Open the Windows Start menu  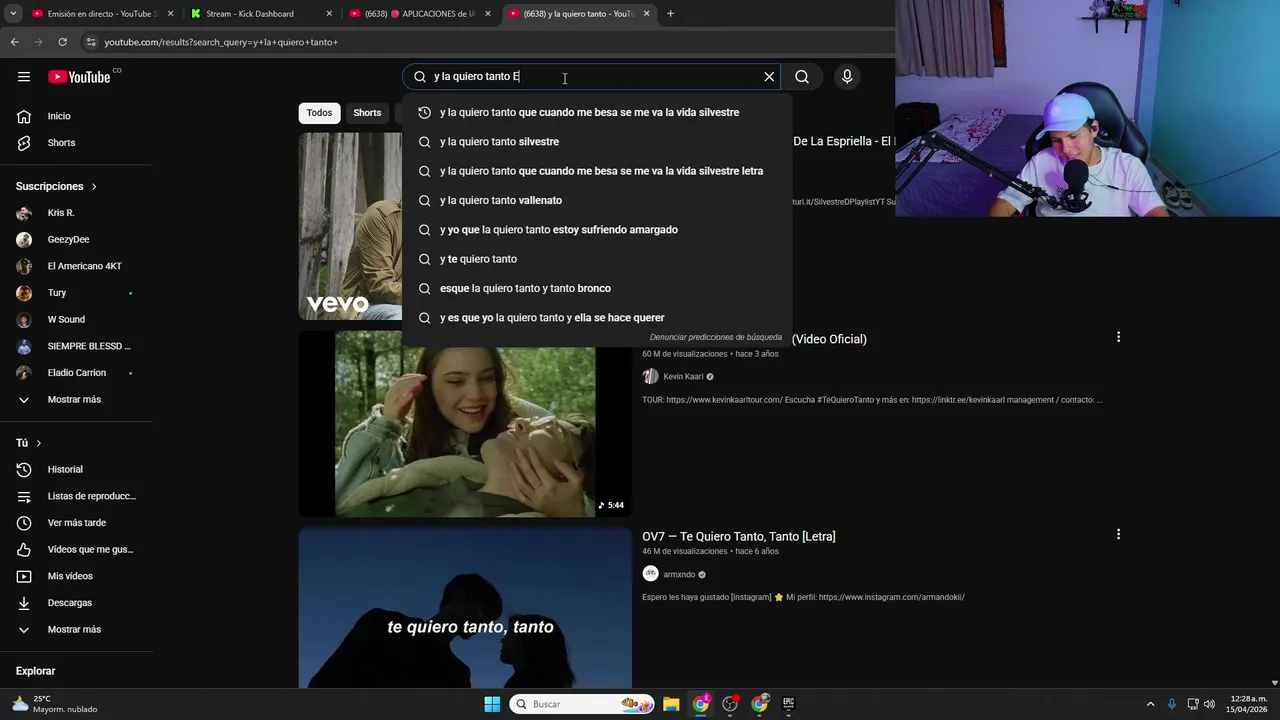492,704
